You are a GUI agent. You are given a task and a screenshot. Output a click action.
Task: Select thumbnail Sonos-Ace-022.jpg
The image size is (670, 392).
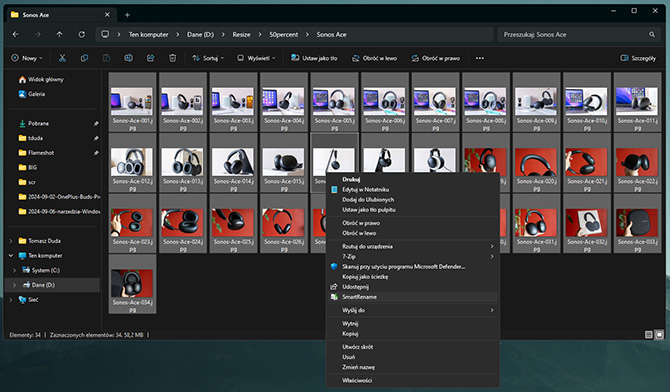click(x=637, y=163)
